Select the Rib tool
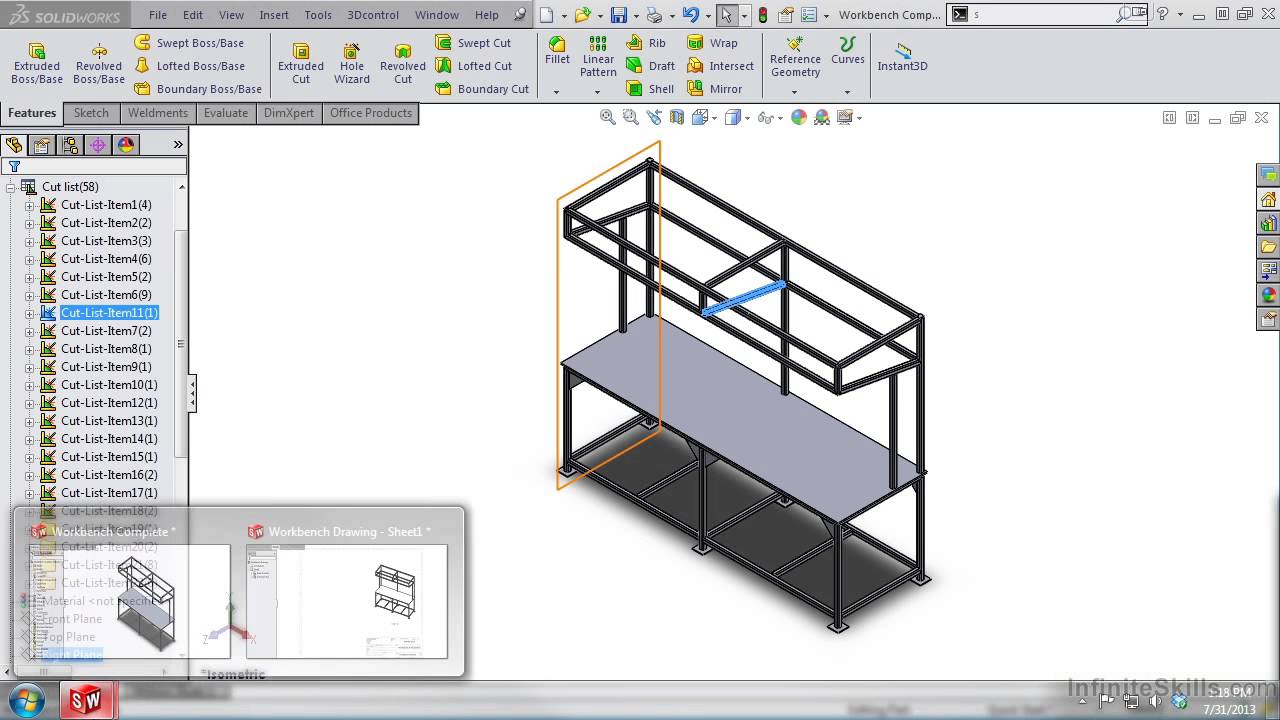 pyautogui.click(x=646, y=43)
